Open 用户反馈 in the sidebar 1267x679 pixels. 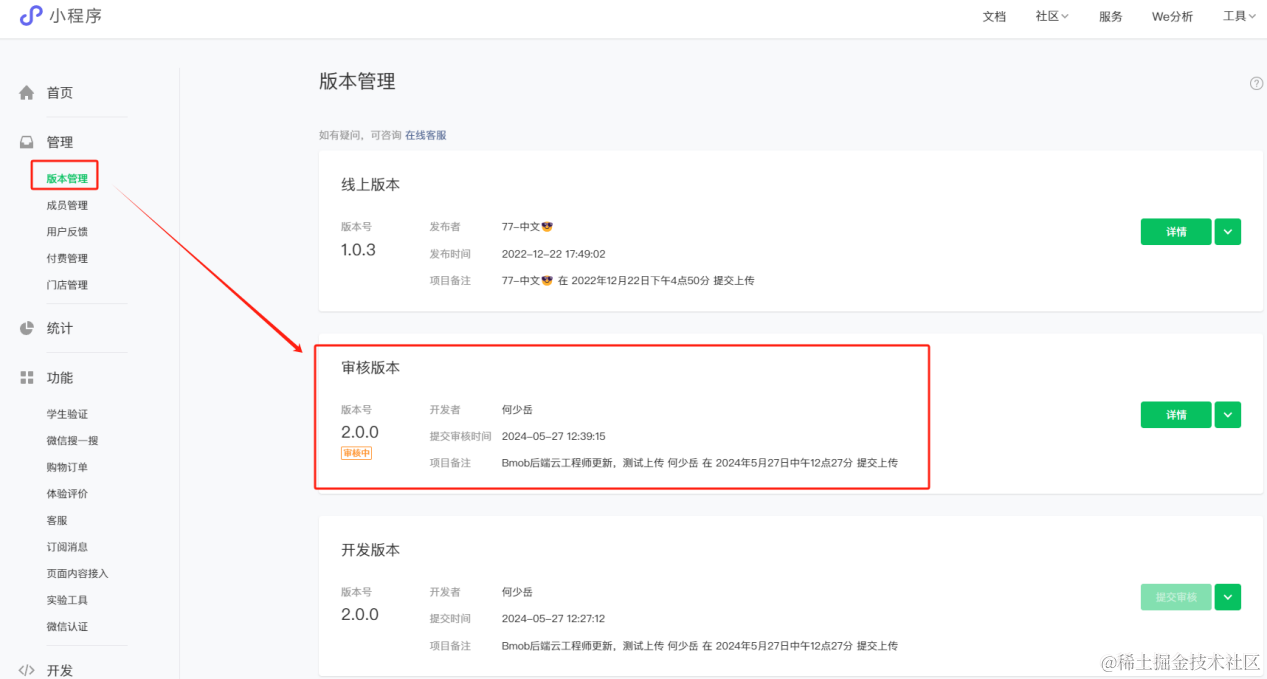point(67,232)
